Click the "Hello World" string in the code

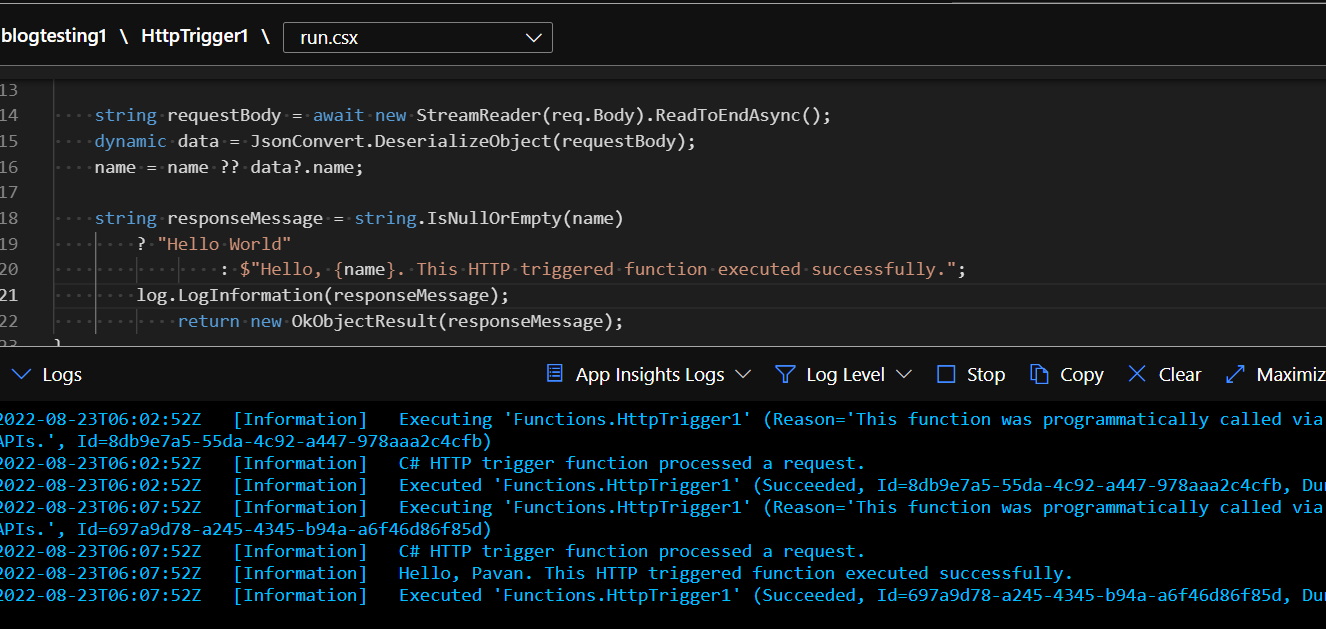(224, 244)
